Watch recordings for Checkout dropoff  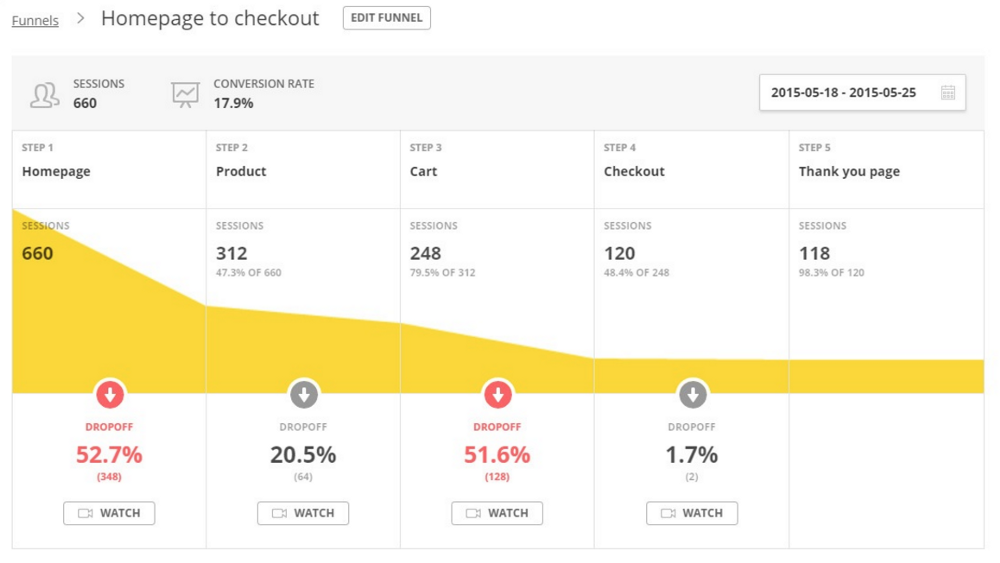click(691, 513)
